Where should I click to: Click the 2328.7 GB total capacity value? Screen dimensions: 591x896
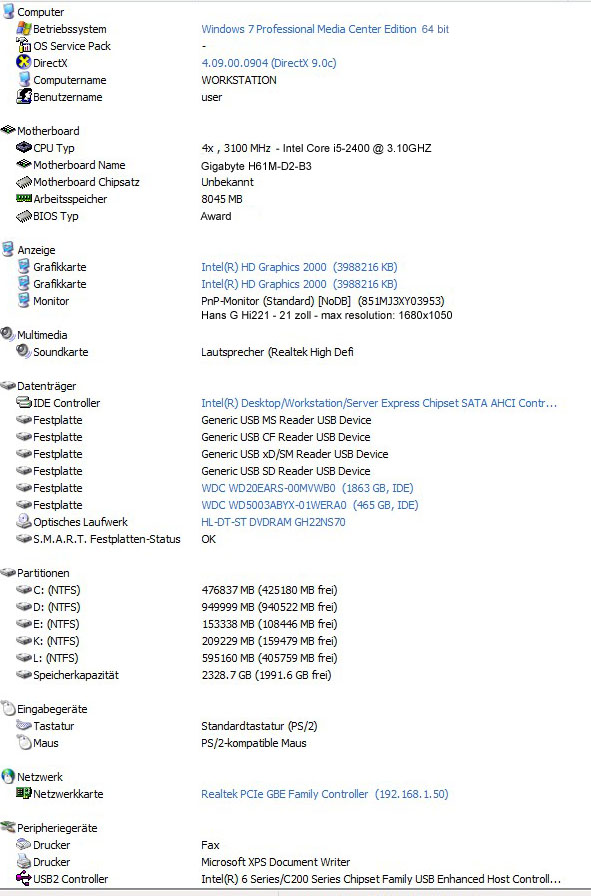pyautogui.click(x=266, y=675)
